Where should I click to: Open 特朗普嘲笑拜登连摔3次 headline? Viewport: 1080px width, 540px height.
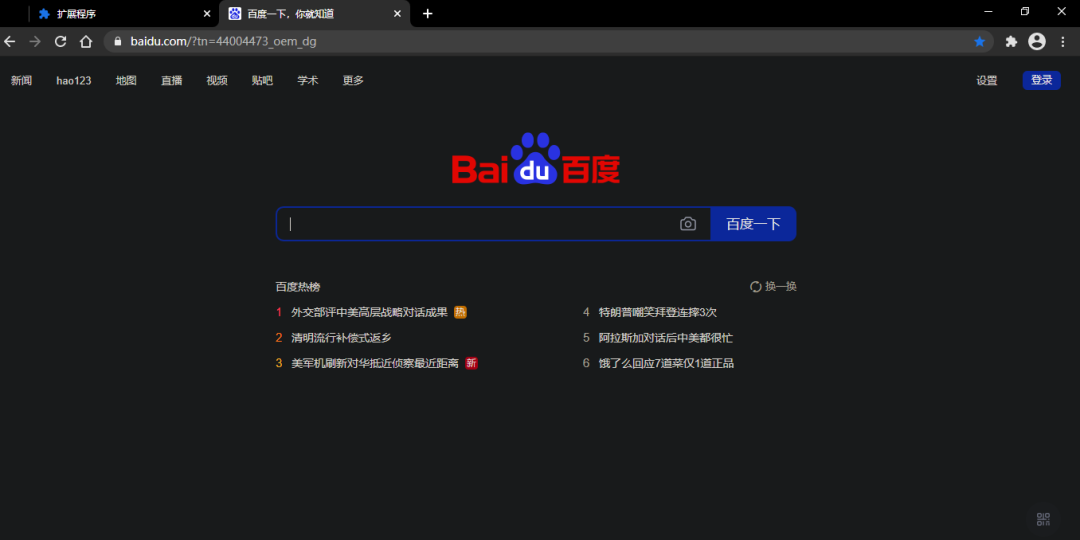tap(658, 312)
